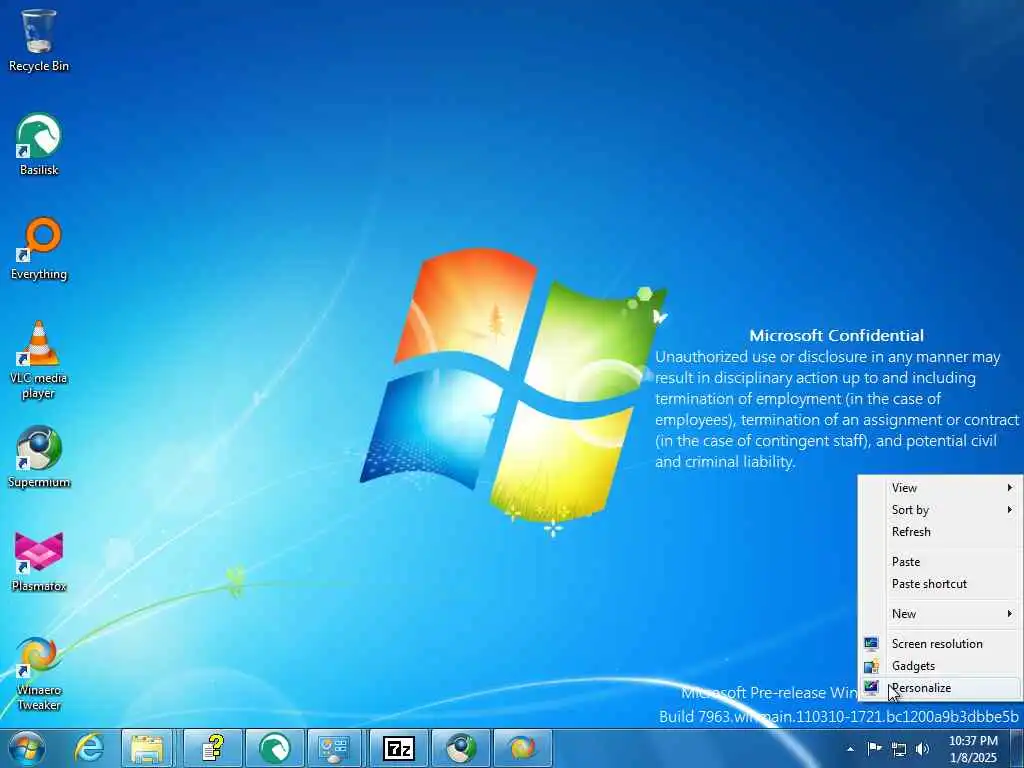This screenshot has width=1024, height=768.
Task: Open the Action Center flag tray icon
Action: pos(874,748)
